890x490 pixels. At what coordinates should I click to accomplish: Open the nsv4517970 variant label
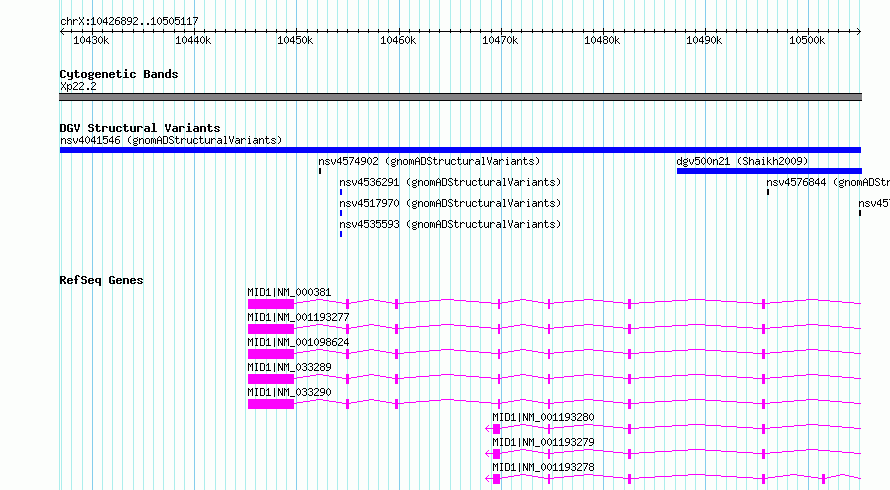[x=450, y=203]
